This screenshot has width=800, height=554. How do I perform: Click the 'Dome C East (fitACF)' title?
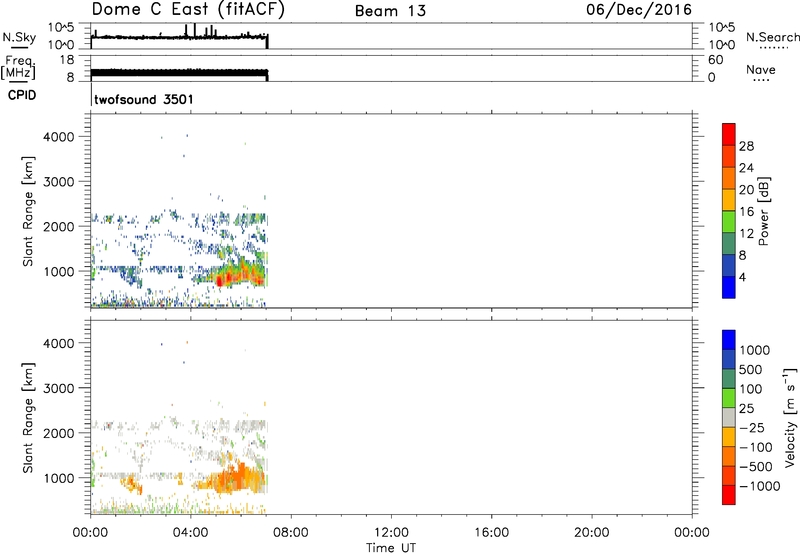click(x=188, y=10)
